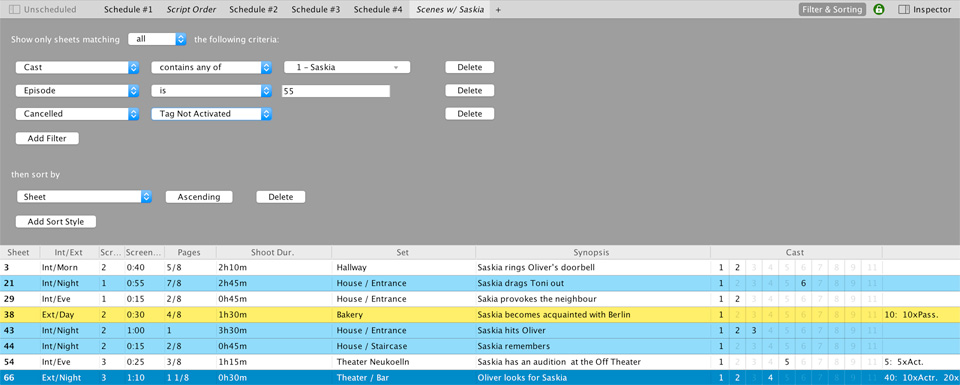Viewport: 960px width, 385px height.
Task: Toggle the Filter & Sorting button
Action: coord(832,9)
